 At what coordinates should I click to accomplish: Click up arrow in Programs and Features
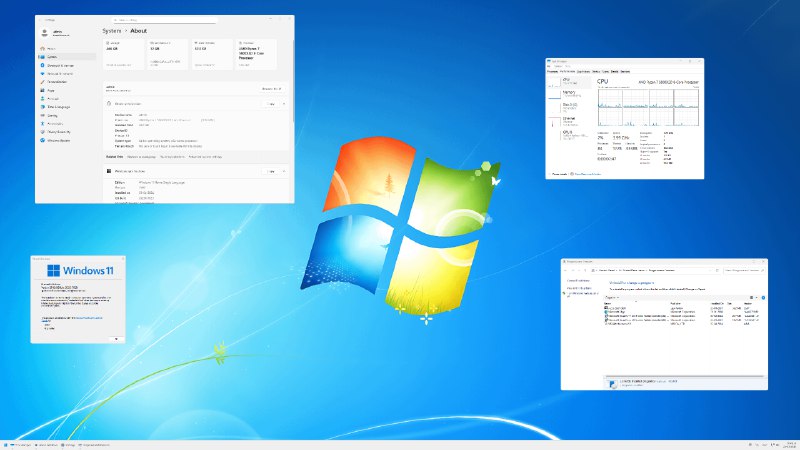pos(585,270)
